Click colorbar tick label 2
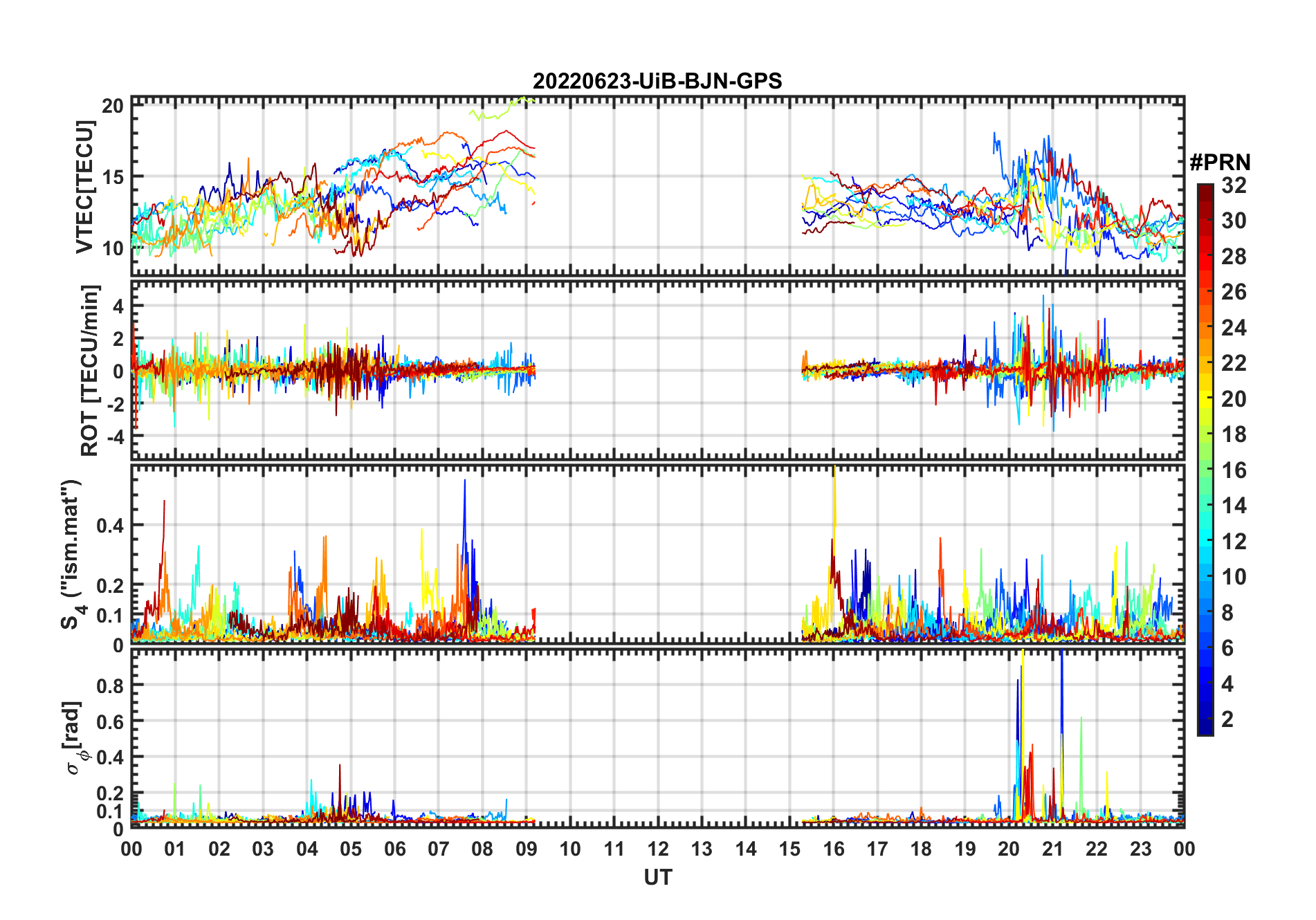This screenshot has height=920, width=1316. (x=1227, y=719)
